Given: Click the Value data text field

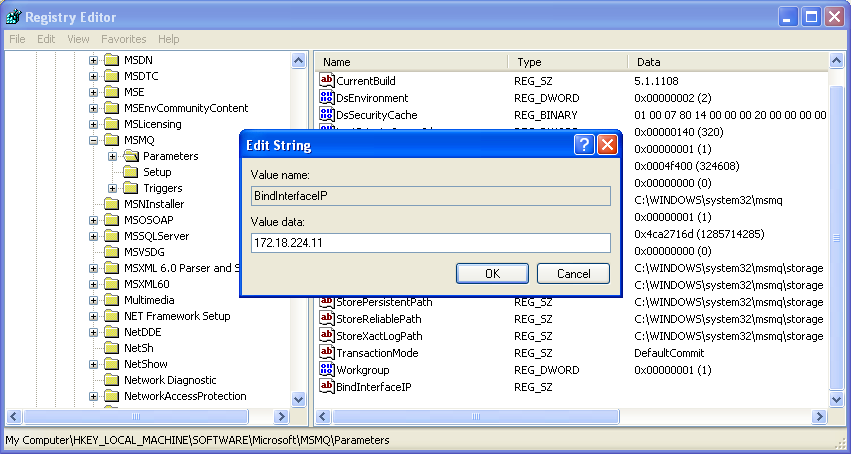Looking at the screenshot, I should pos(430,243).
